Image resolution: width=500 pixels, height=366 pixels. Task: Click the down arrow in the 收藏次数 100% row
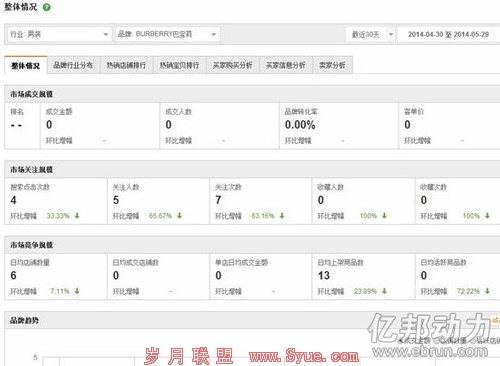[487, 216]
